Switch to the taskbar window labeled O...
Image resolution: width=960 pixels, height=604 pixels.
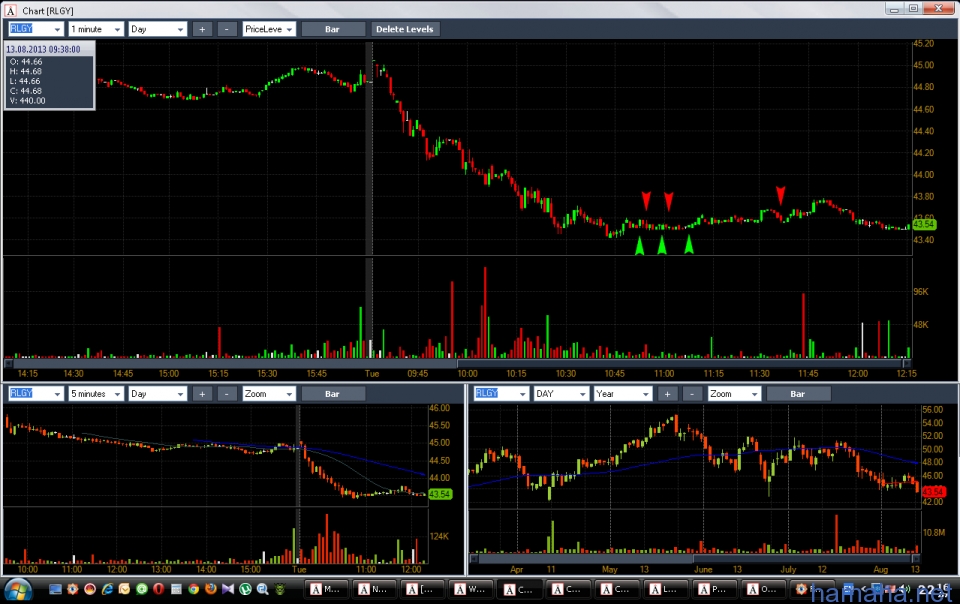(x=762, y=589)
